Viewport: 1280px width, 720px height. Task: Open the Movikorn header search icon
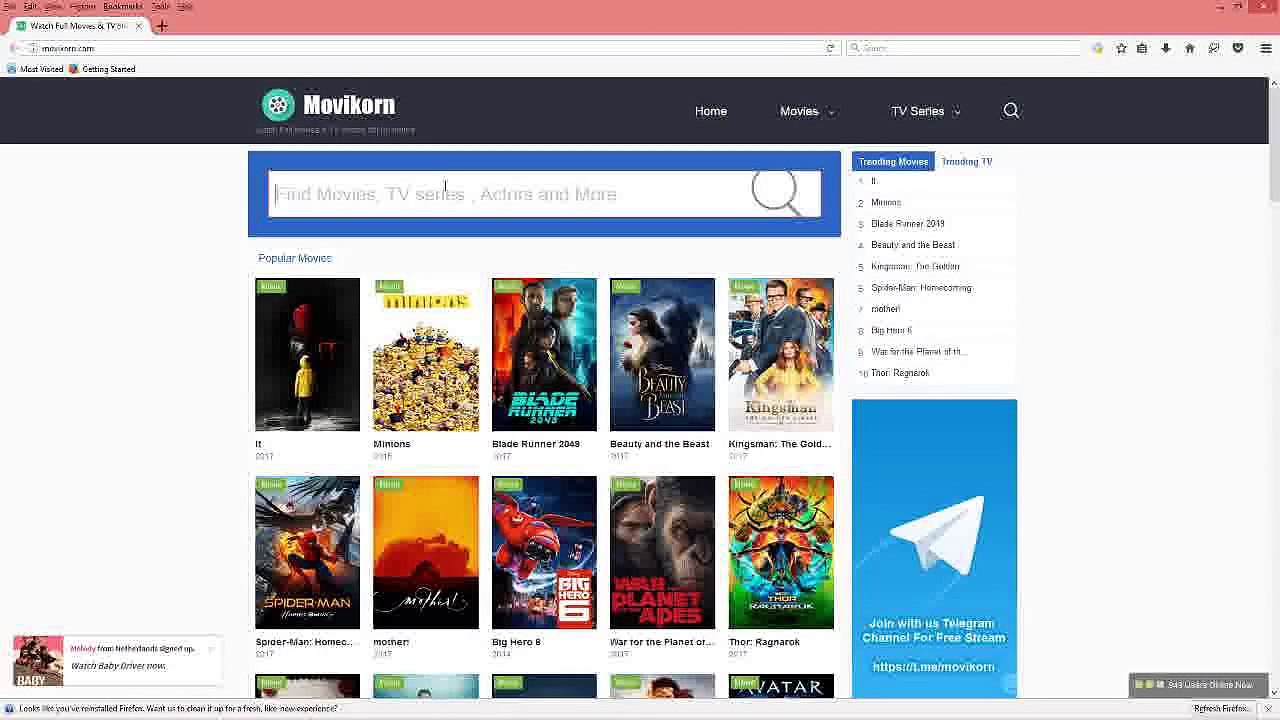pyautogui.click(x=1011, y=111)
